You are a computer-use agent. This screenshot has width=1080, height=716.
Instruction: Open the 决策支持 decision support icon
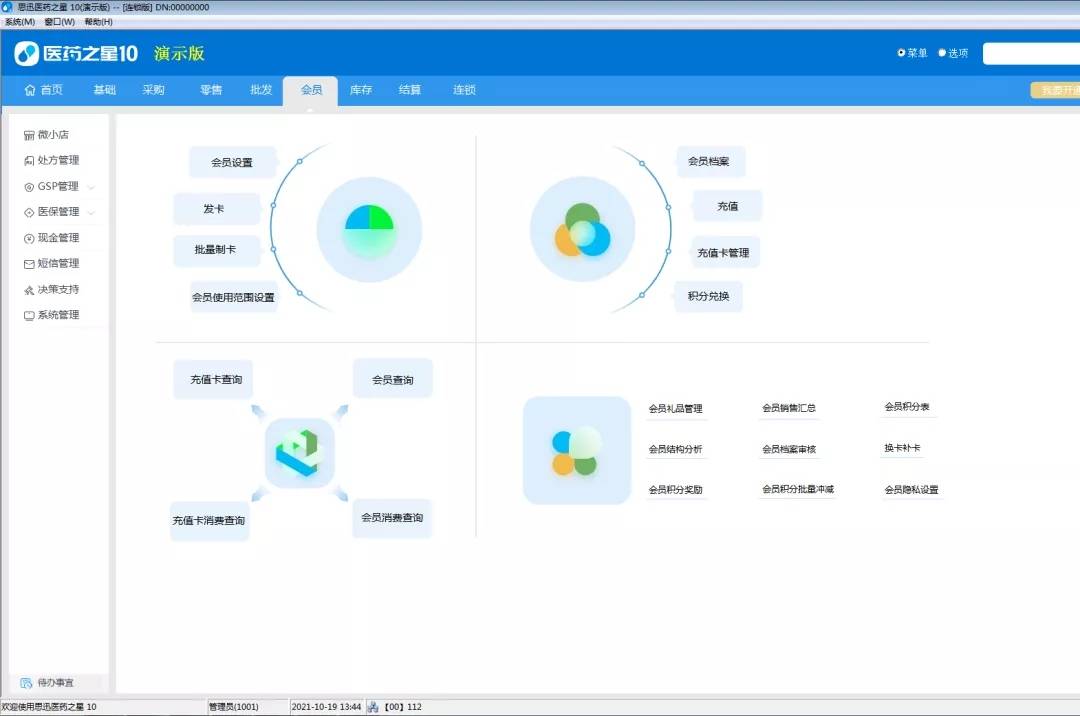tap(29, 290)
